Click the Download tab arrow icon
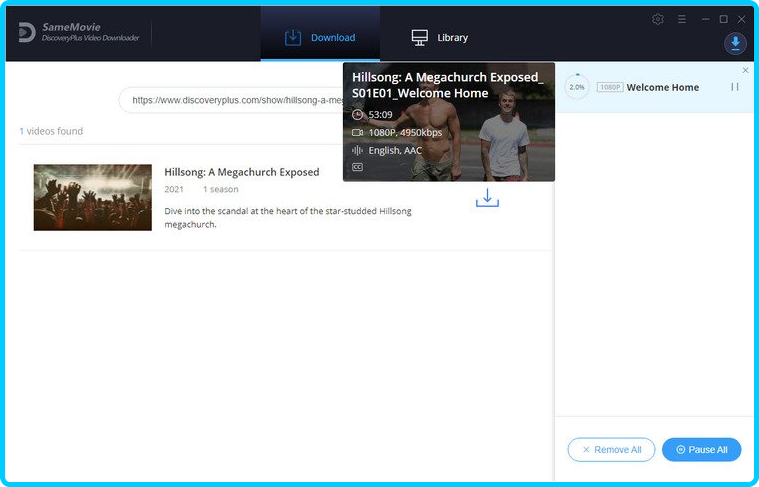 tap(293, 37)
